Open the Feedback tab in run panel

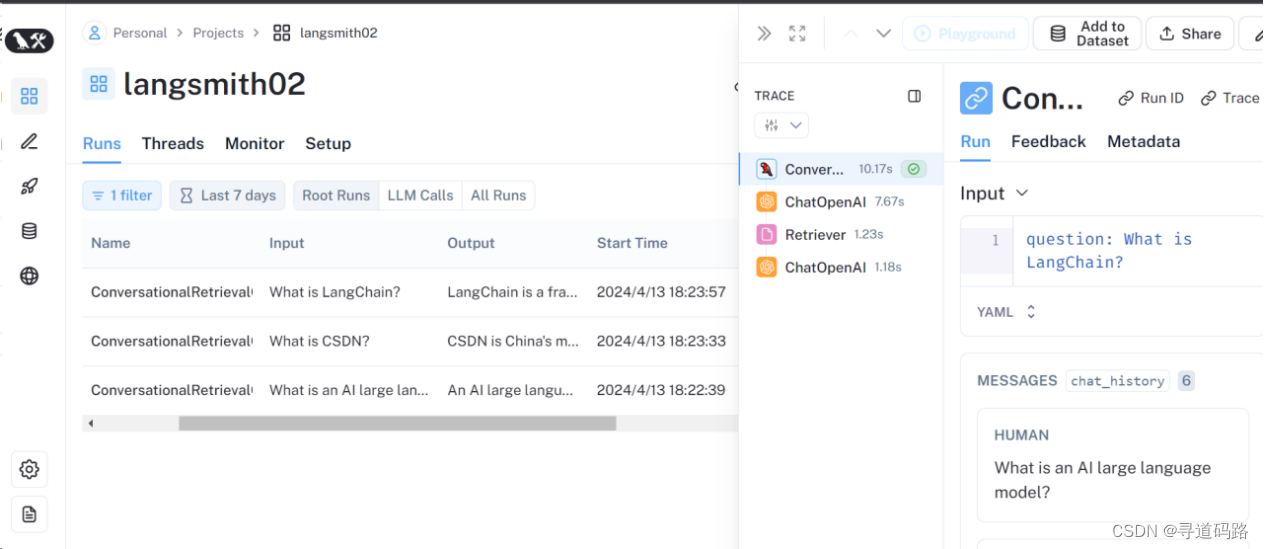[1048, 141]
